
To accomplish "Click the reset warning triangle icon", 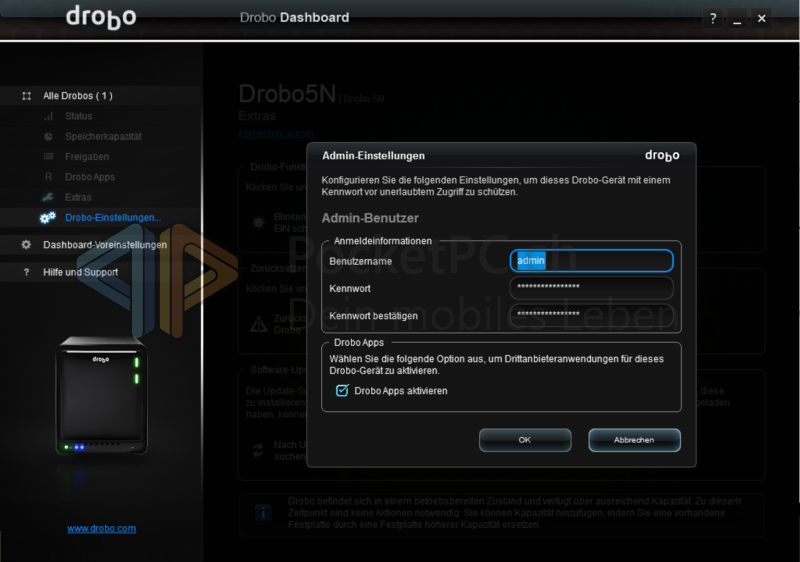I will coord(259,324).
